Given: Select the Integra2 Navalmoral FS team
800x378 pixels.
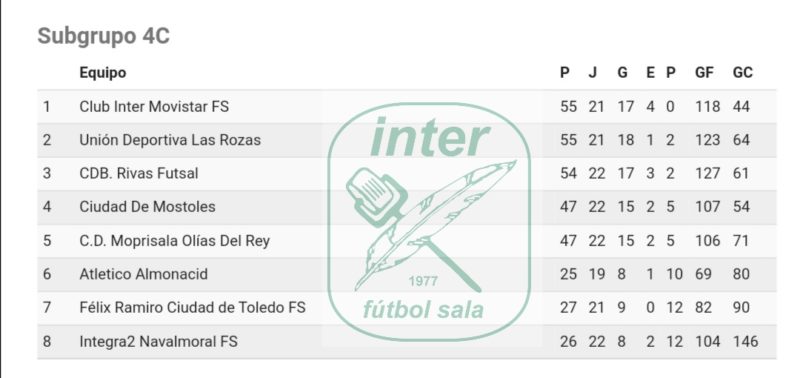Looking at the screenshot, I should (x=158, y=341).
